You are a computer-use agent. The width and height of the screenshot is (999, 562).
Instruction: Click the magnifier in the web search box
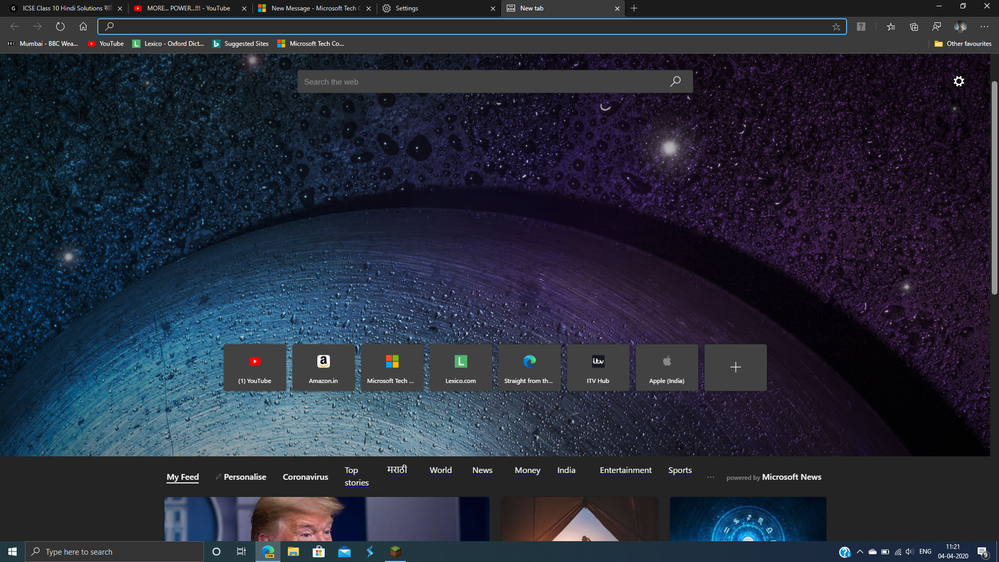[x=675, y=82]
